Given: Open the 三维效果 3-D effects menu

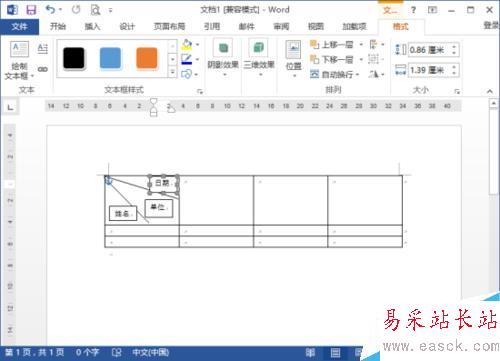Looking at the screenshot, I should pyautogui.click(x=259, y=58).
